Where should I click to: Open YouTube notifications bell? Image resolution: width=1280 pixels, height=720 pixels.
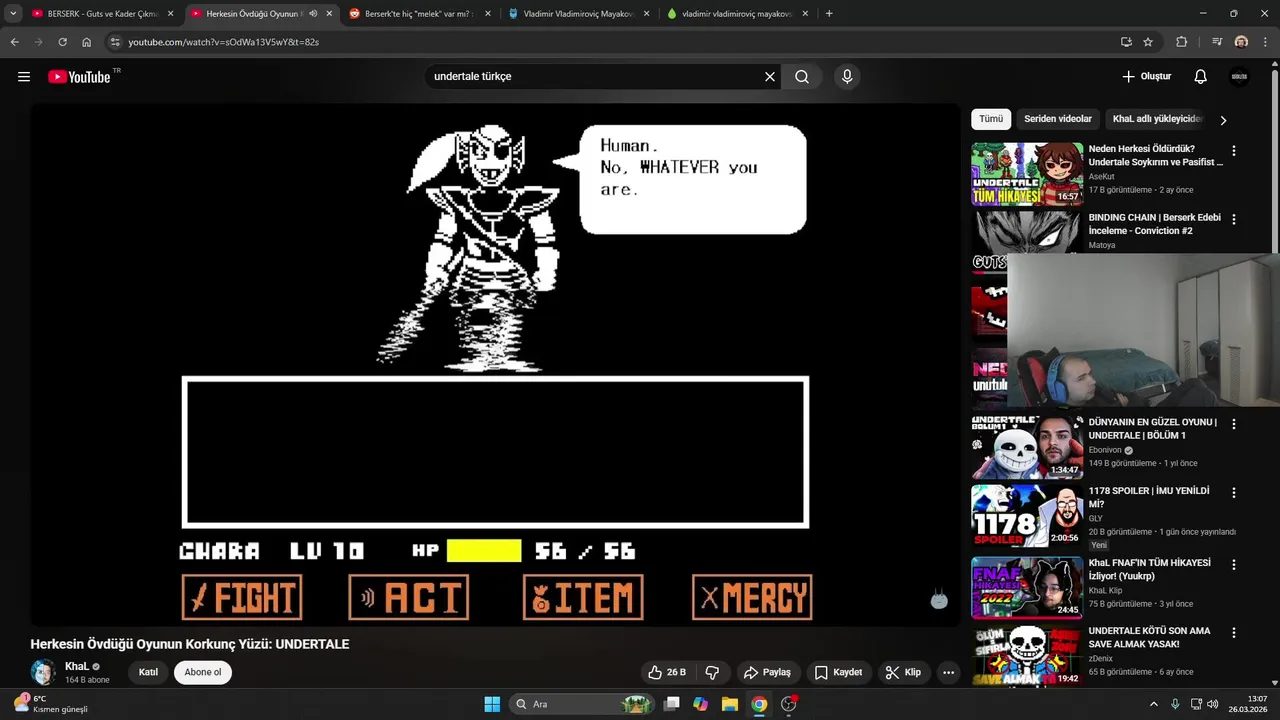[x=1201, y=77]
